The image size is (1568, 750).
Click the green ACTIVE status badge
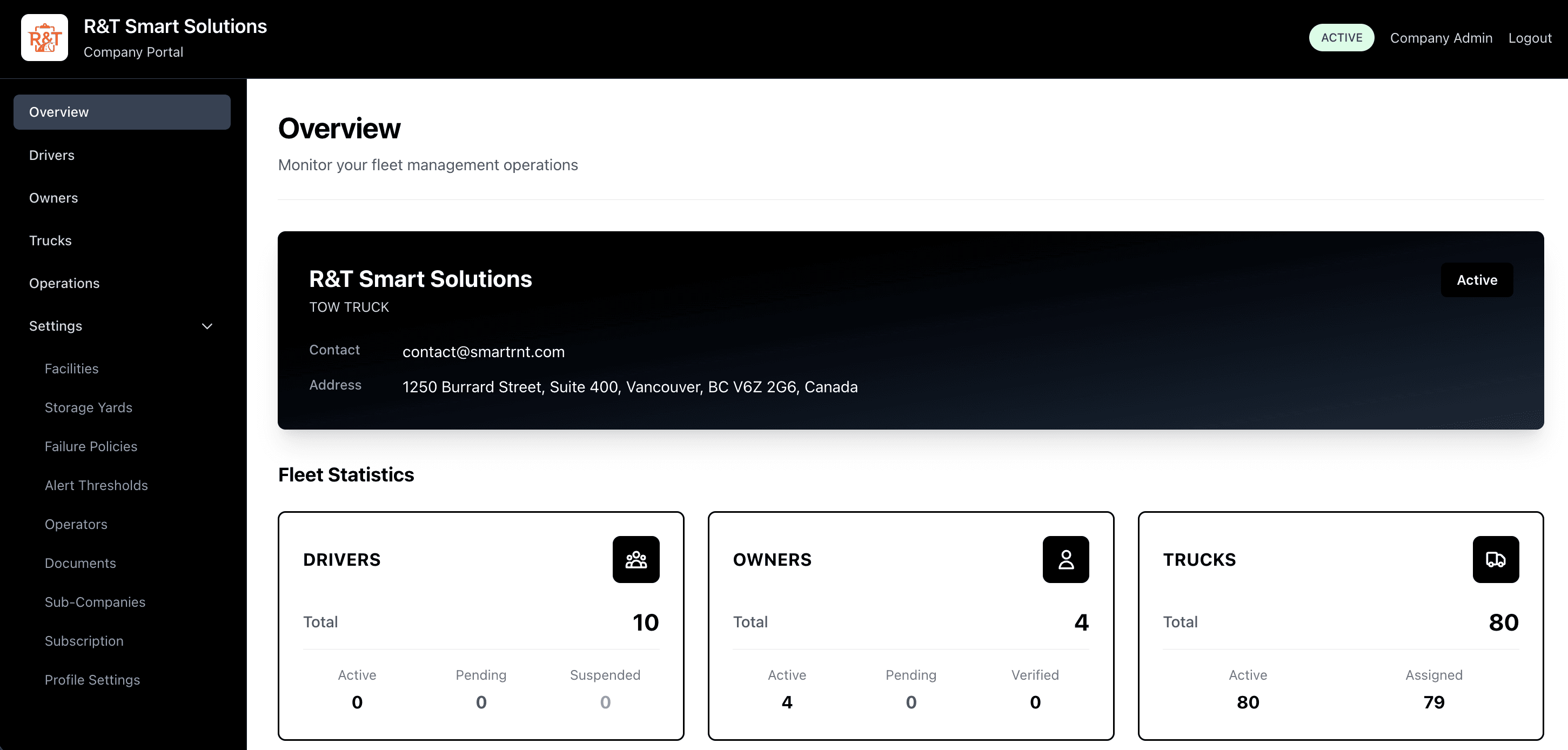1341,38
